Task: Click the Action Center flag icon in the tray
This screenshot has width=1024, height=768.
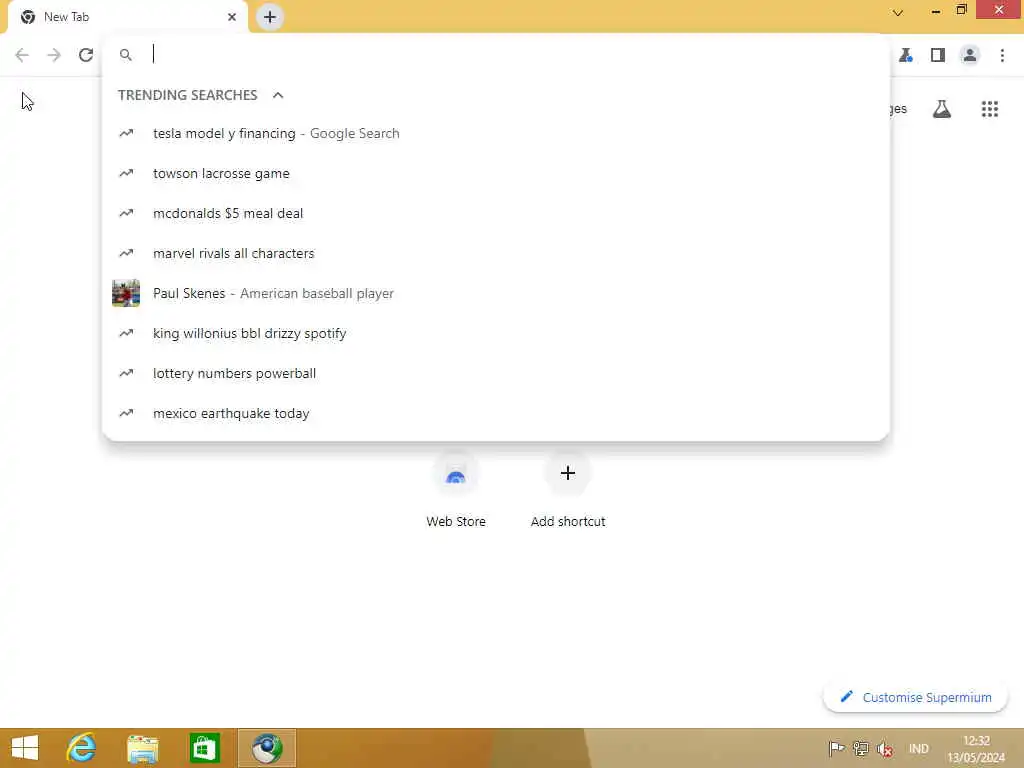Action: [836, 749]
